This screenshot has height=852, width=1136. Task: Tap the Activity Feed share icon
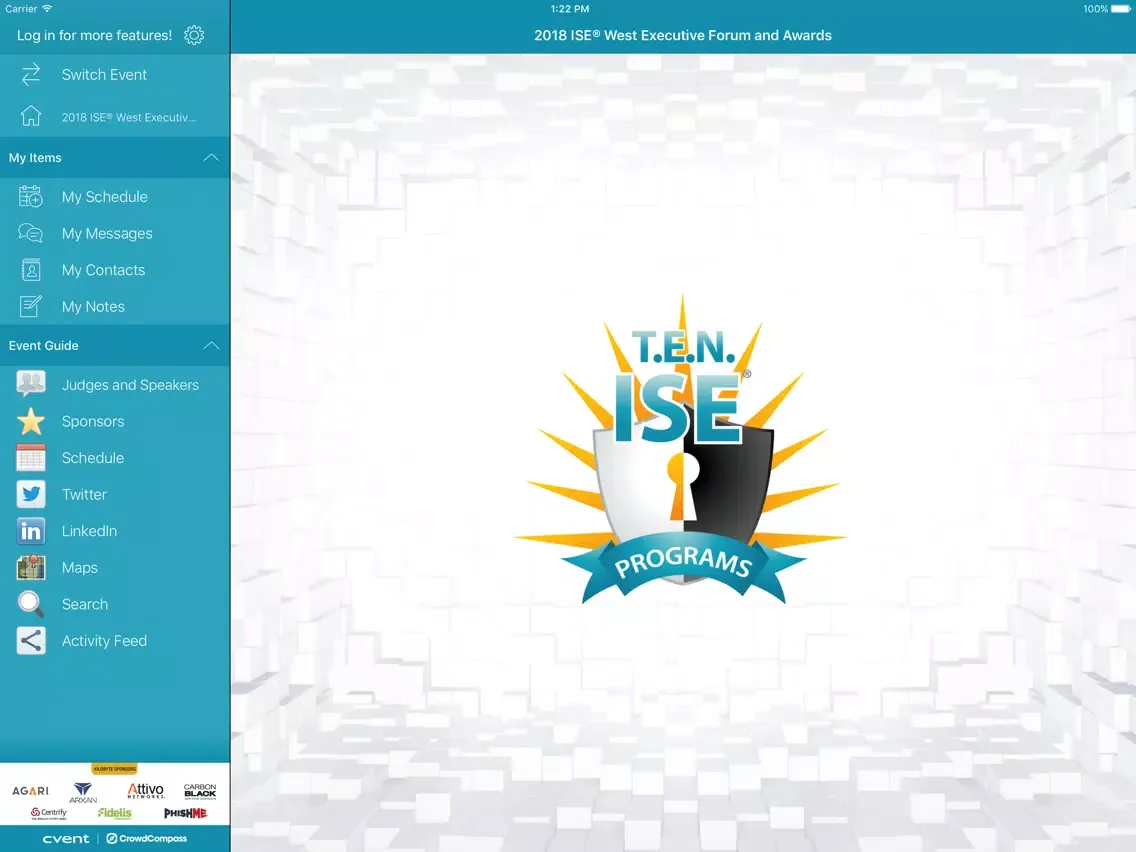click(30, 640)
